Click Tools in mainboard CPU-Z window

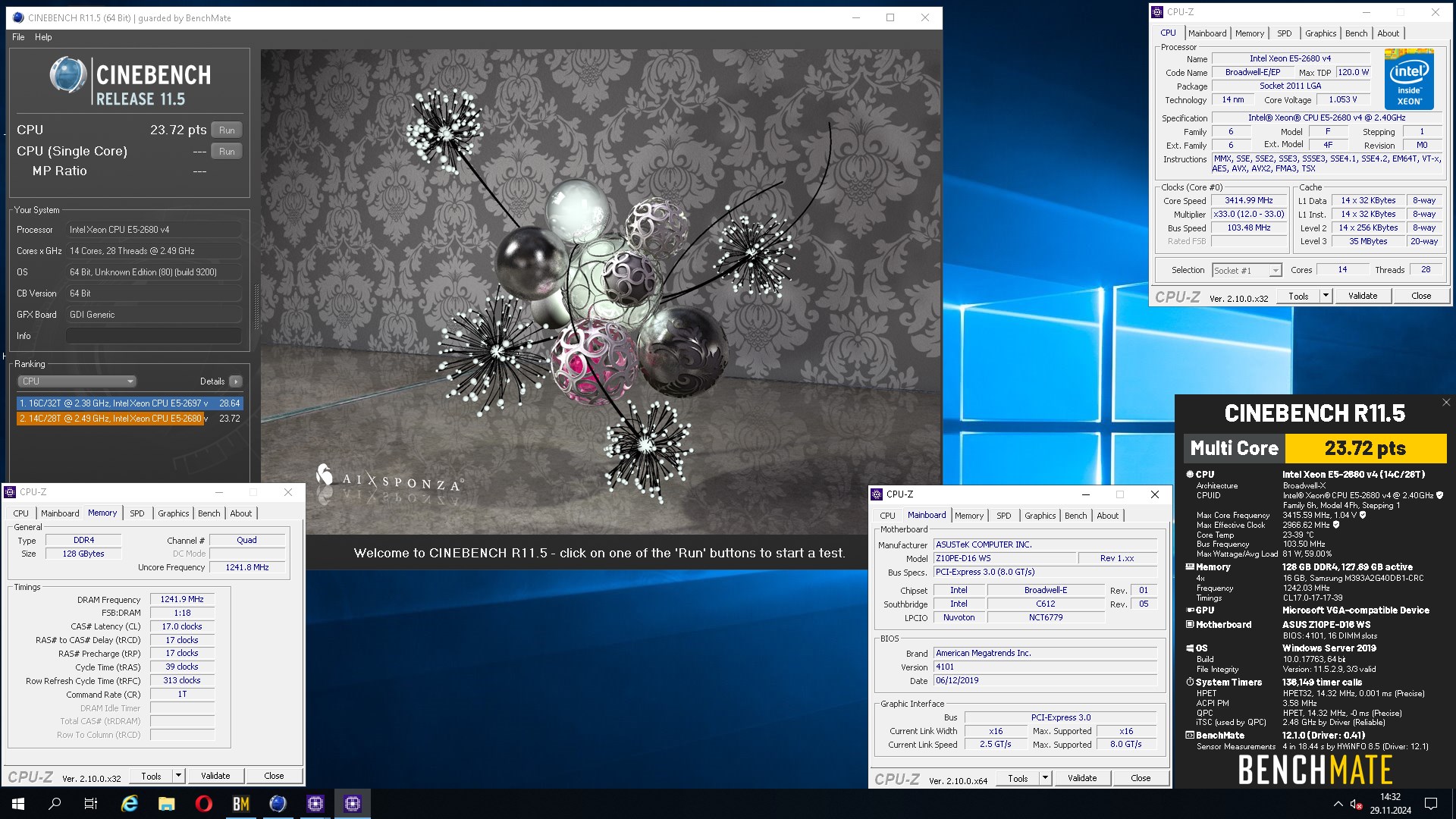click(x=1018, y=779)
